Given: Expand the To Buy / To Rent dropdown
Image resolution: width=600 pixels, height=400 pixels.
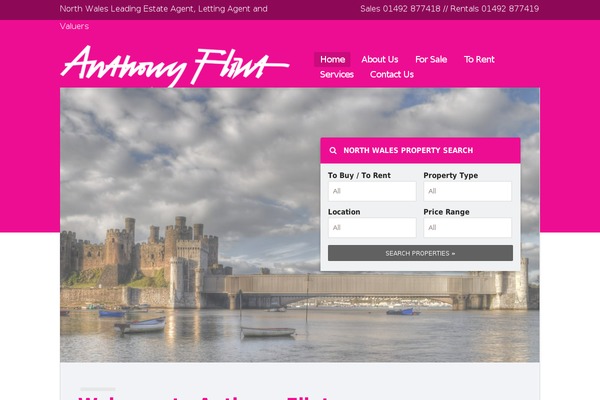Looking at the screenshot, I should pyautogui.click(x=372, y=191).
